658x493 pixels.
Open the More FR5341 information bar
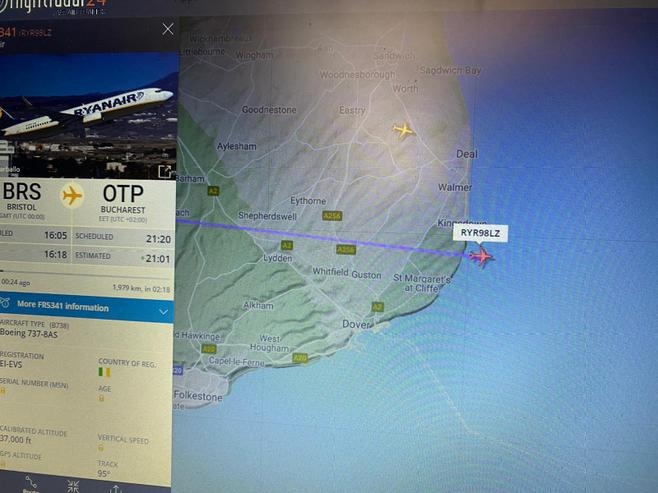(86, 308)
